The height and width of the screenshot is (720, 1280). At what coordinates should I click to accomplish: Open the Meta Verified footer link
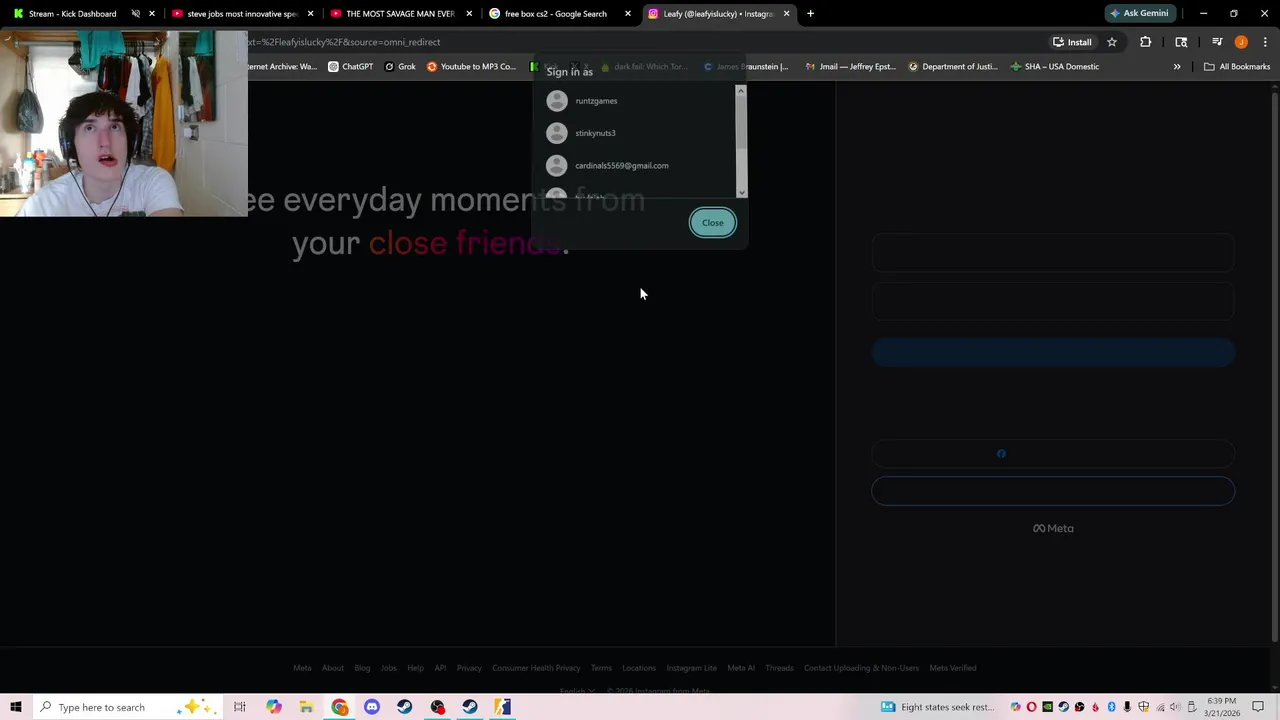953,668
